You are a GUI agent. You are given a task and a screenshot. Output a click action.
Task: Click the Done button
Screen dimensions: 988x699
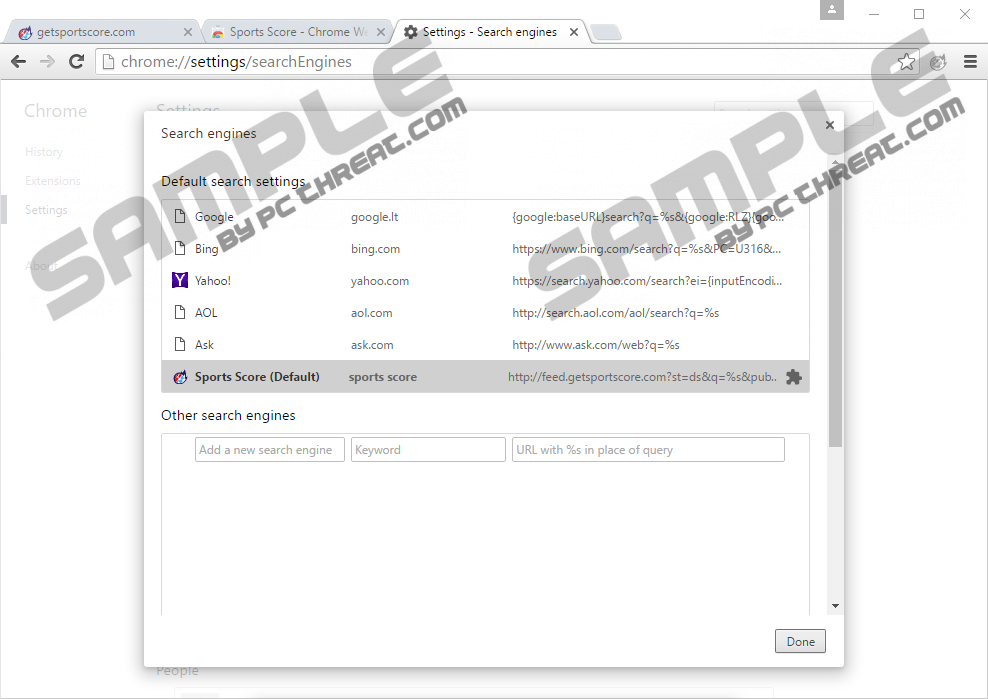coord(800,642)
